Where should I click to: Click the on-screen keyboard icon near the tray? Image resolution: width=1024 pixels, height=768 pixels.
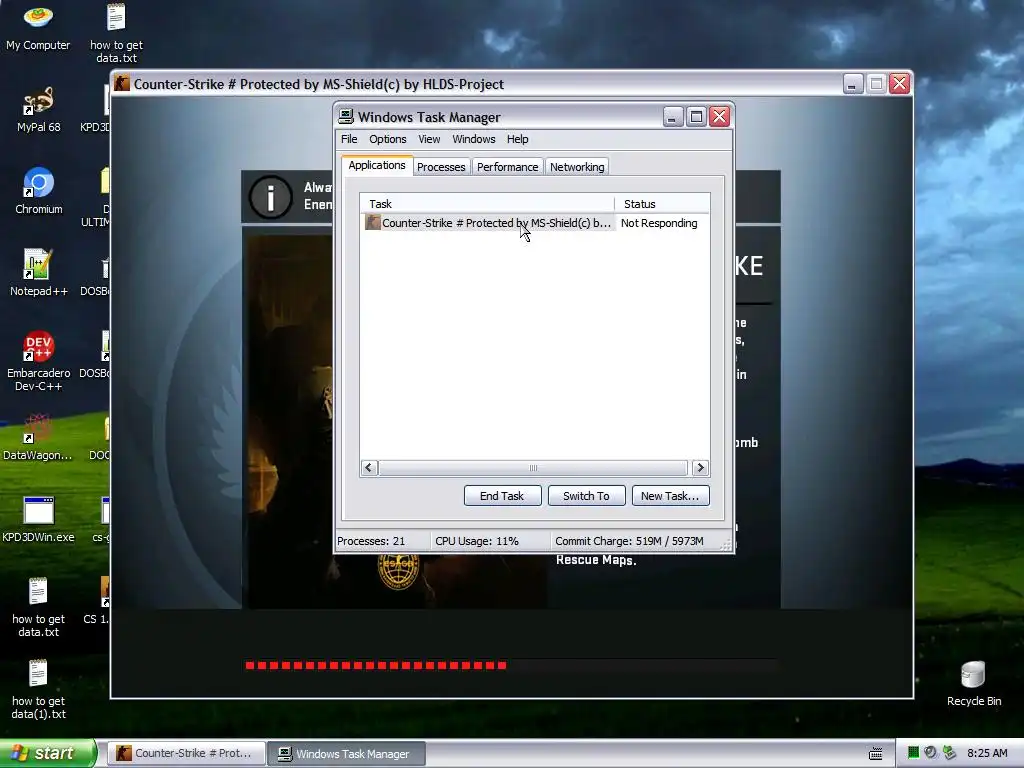click(x=876, y=754)
